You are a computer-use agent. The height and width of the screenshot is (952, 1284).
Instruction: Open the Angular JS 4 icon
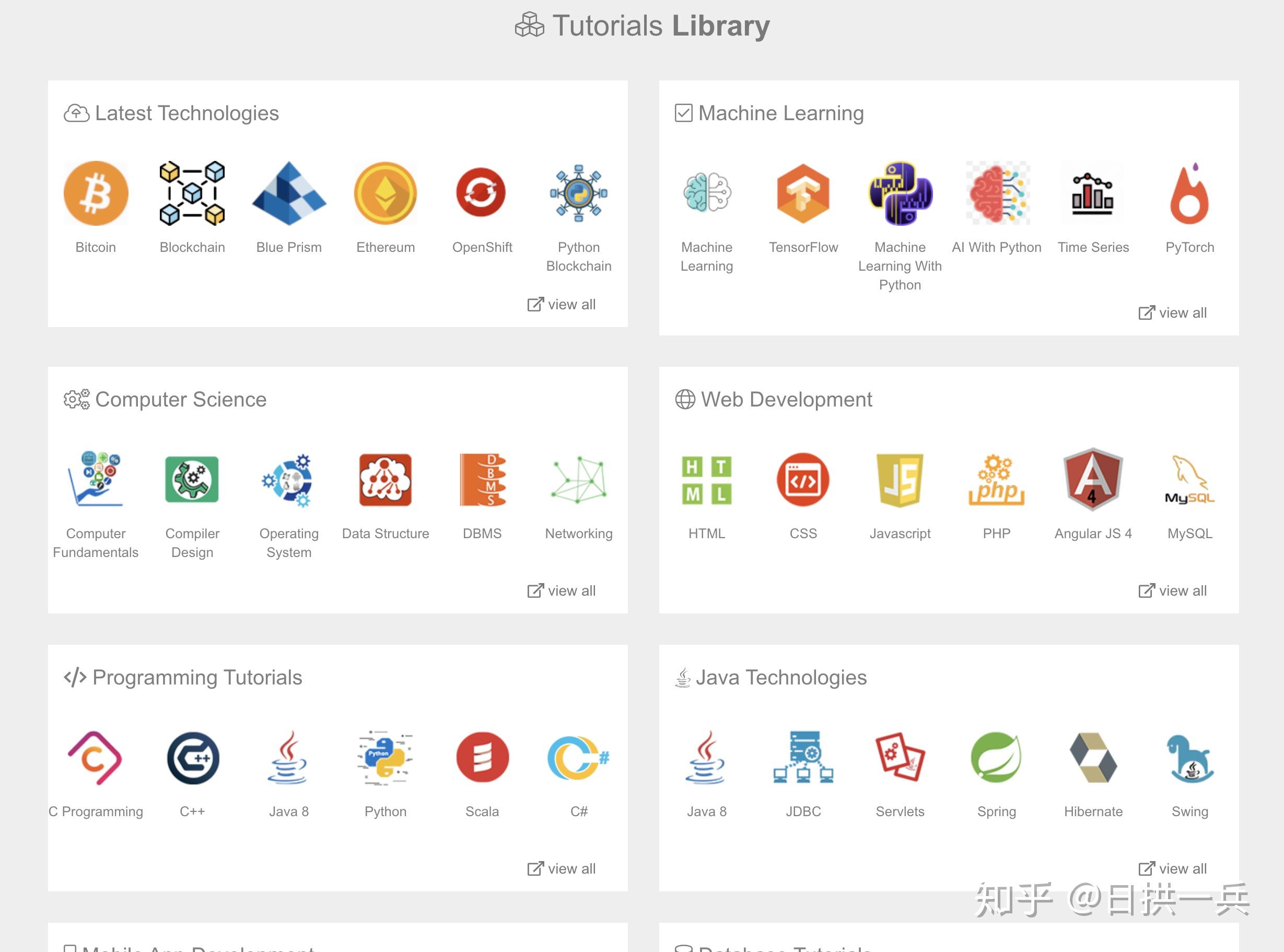click(1093, 479)
